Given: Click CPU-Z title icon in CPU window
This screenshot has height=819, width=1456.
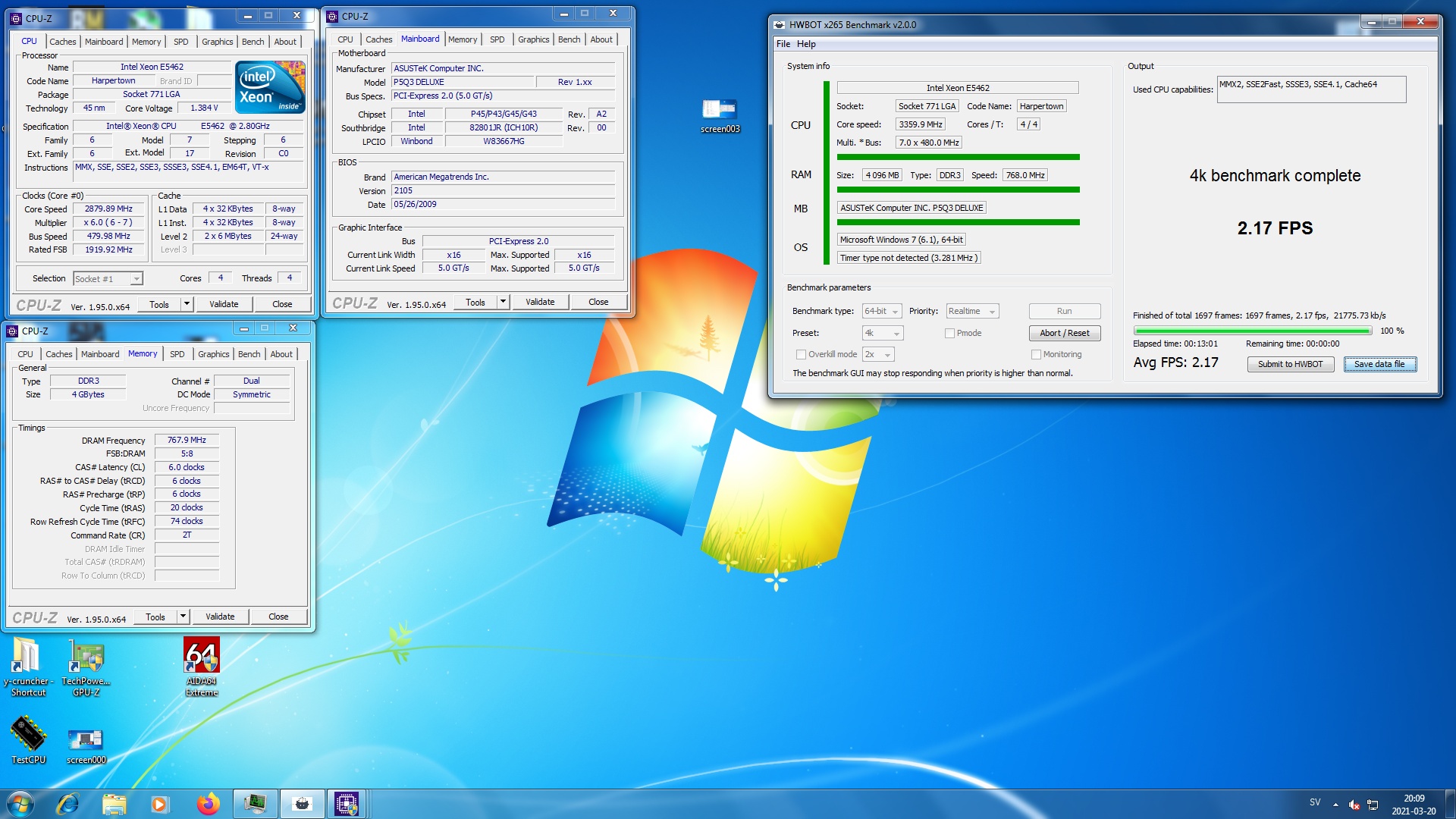Looking at the screenshot, I should click(x=16, y=18).
